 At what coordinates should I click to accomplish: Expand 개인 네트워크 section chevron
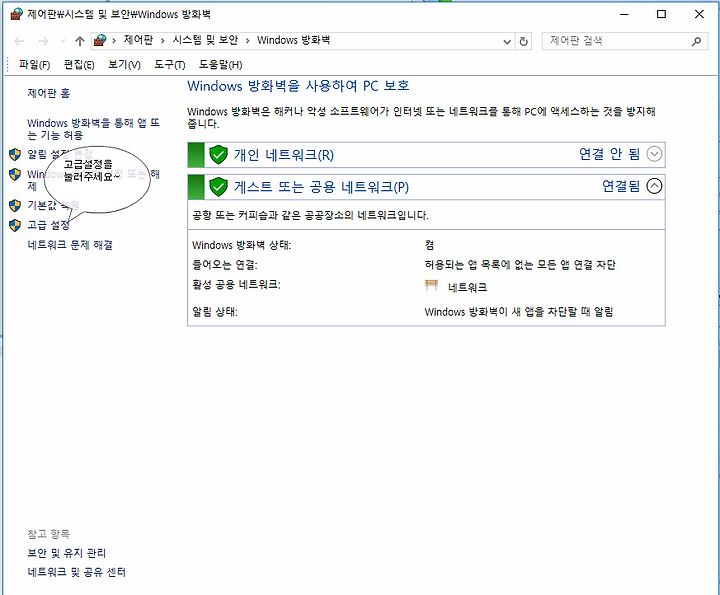pyautogui.click(x=654, y=154)
